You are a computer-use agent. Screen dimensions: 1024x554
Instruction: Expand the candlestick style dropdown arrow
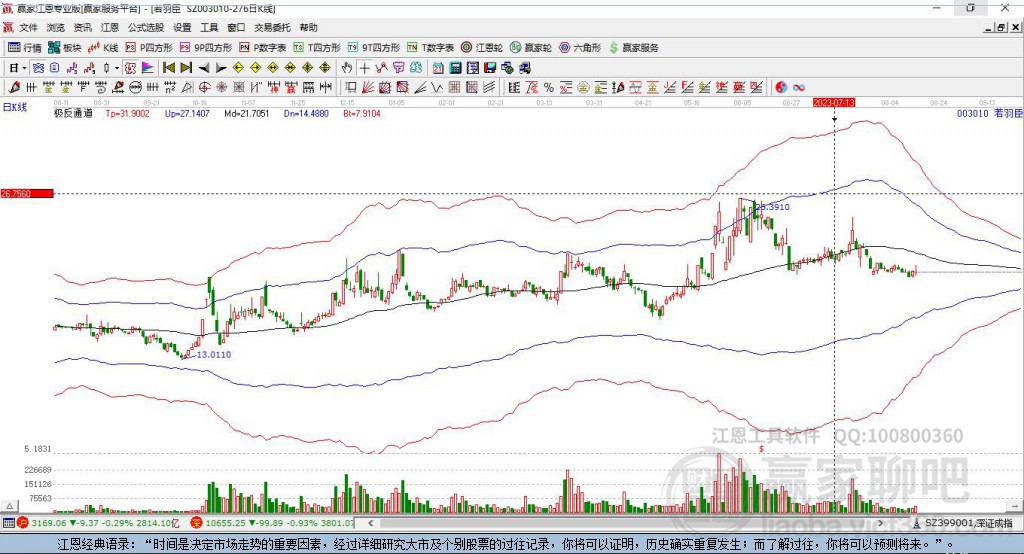pyautogui.click(x=117, y=68)
